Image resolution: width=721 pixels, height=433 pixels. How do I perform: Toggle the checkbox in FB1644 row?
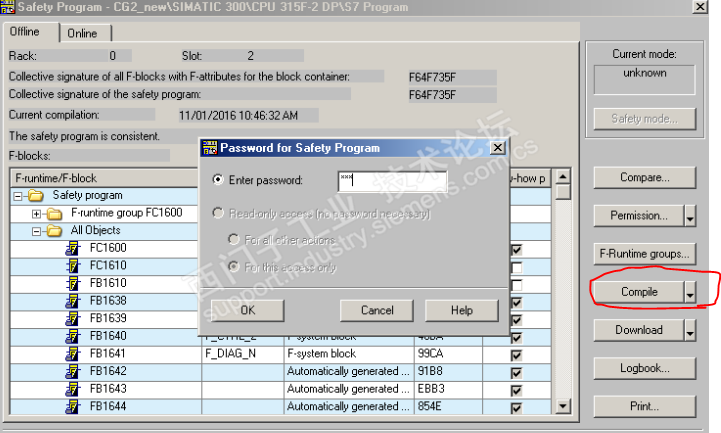pos(516,408)
